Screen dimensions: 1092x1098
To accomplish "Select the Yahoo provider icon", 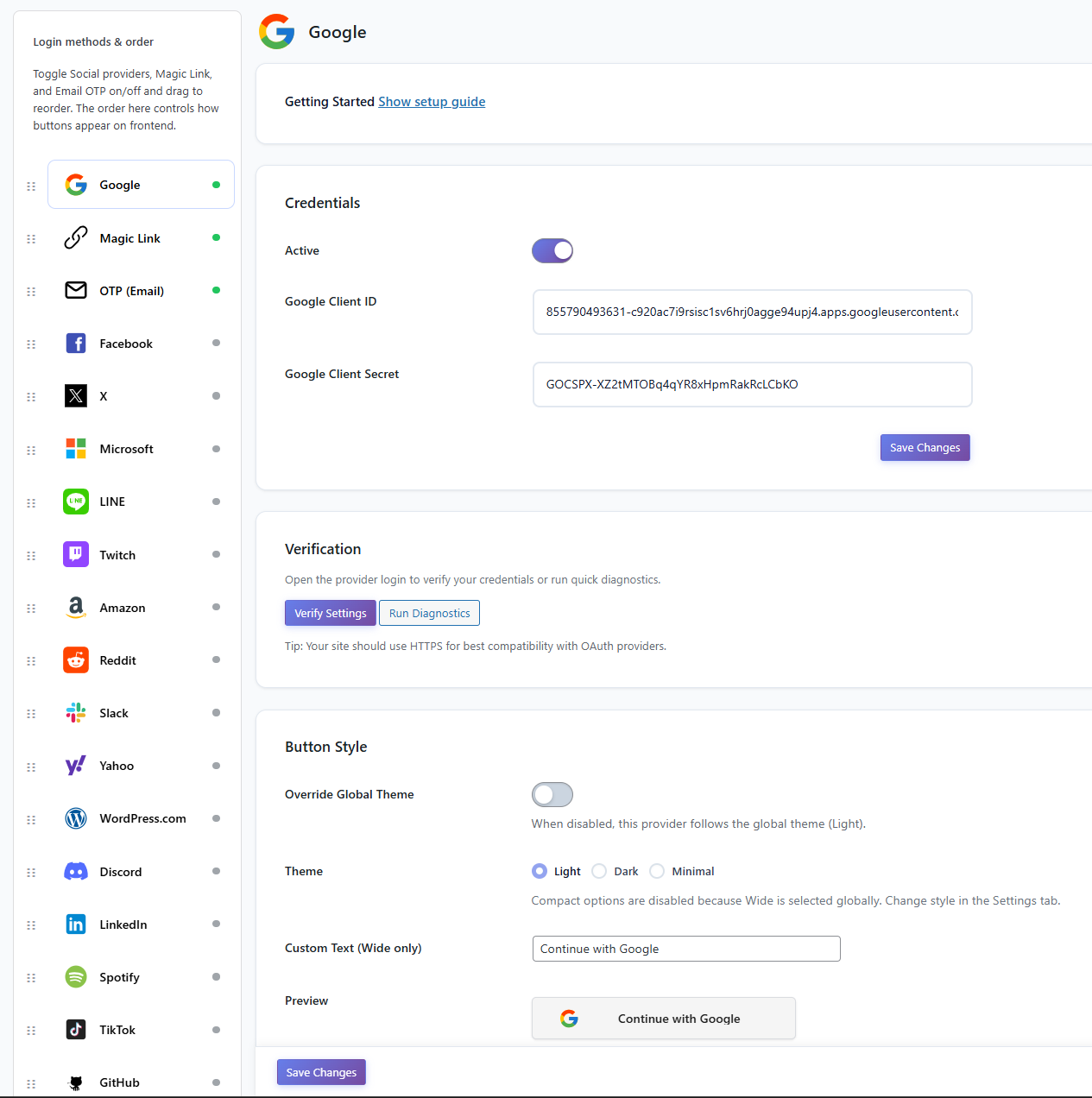I will click(76, 766).
